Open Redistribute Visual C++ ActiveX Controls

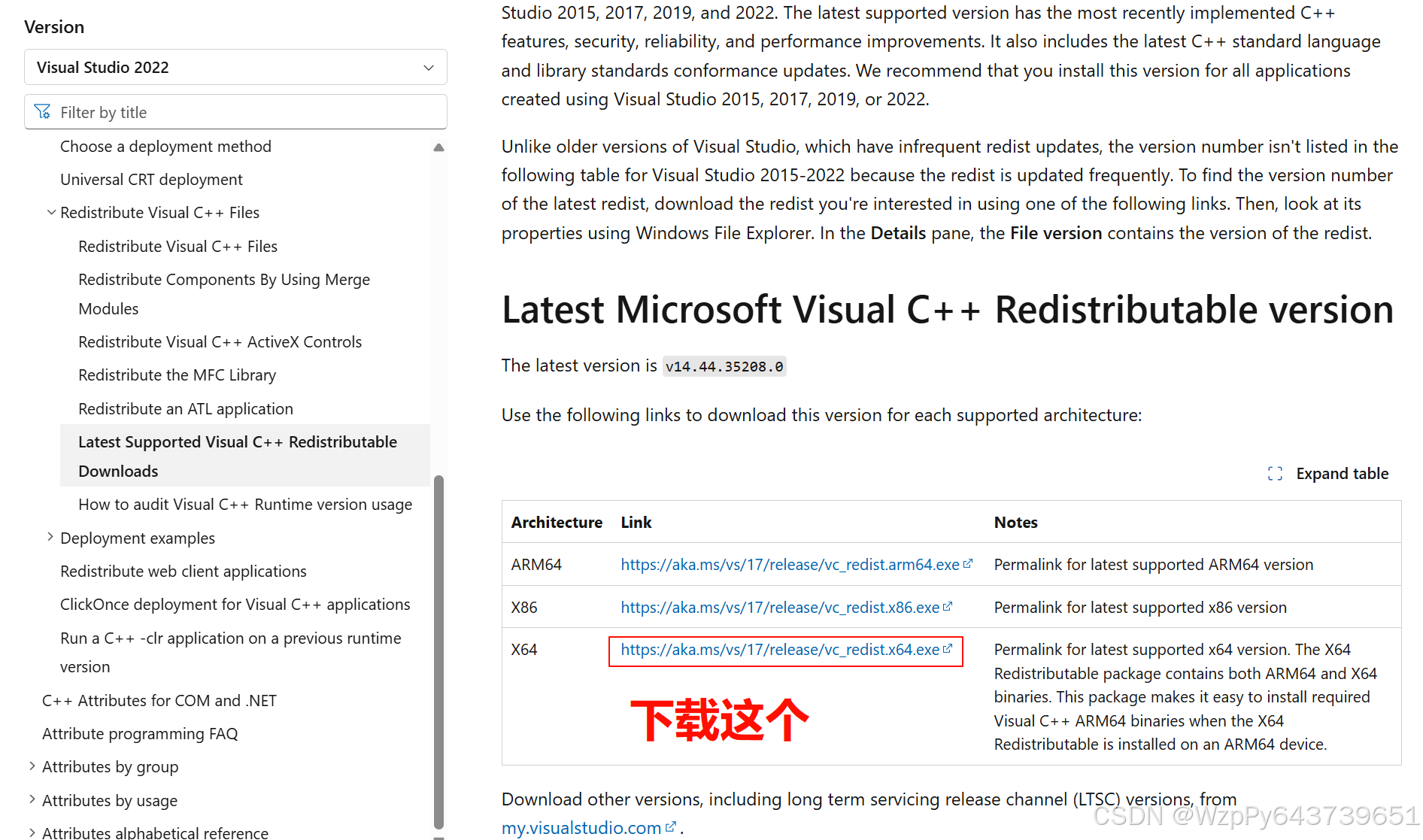[x=220, y=342]
